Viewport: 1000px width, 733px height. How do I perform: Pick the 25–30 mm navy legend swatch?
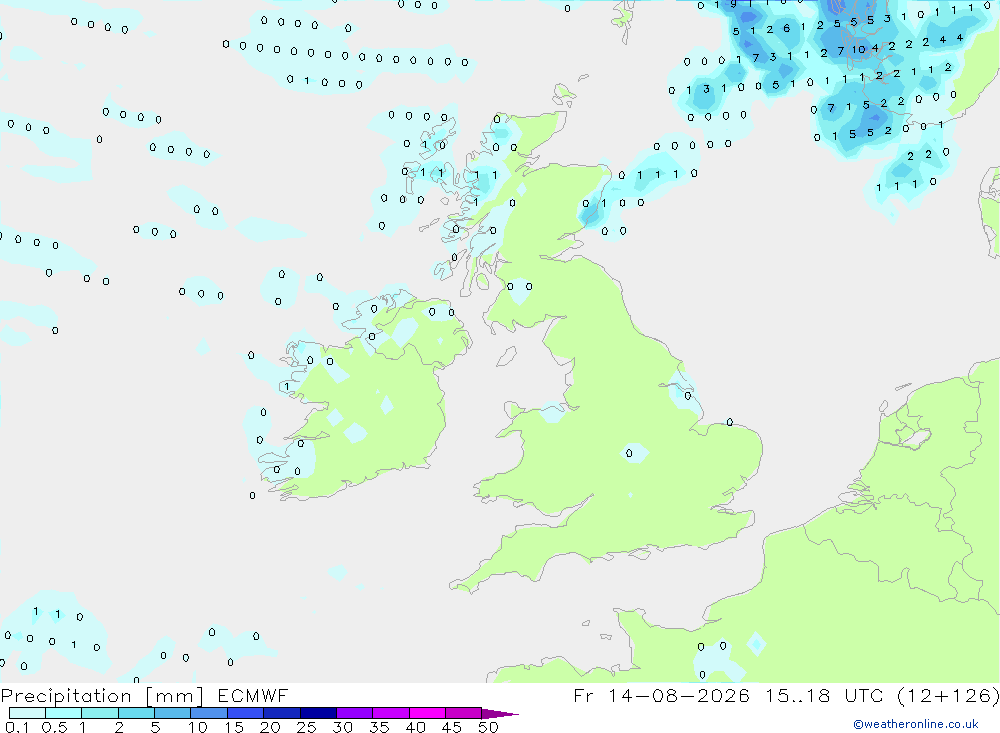(318, 713)
